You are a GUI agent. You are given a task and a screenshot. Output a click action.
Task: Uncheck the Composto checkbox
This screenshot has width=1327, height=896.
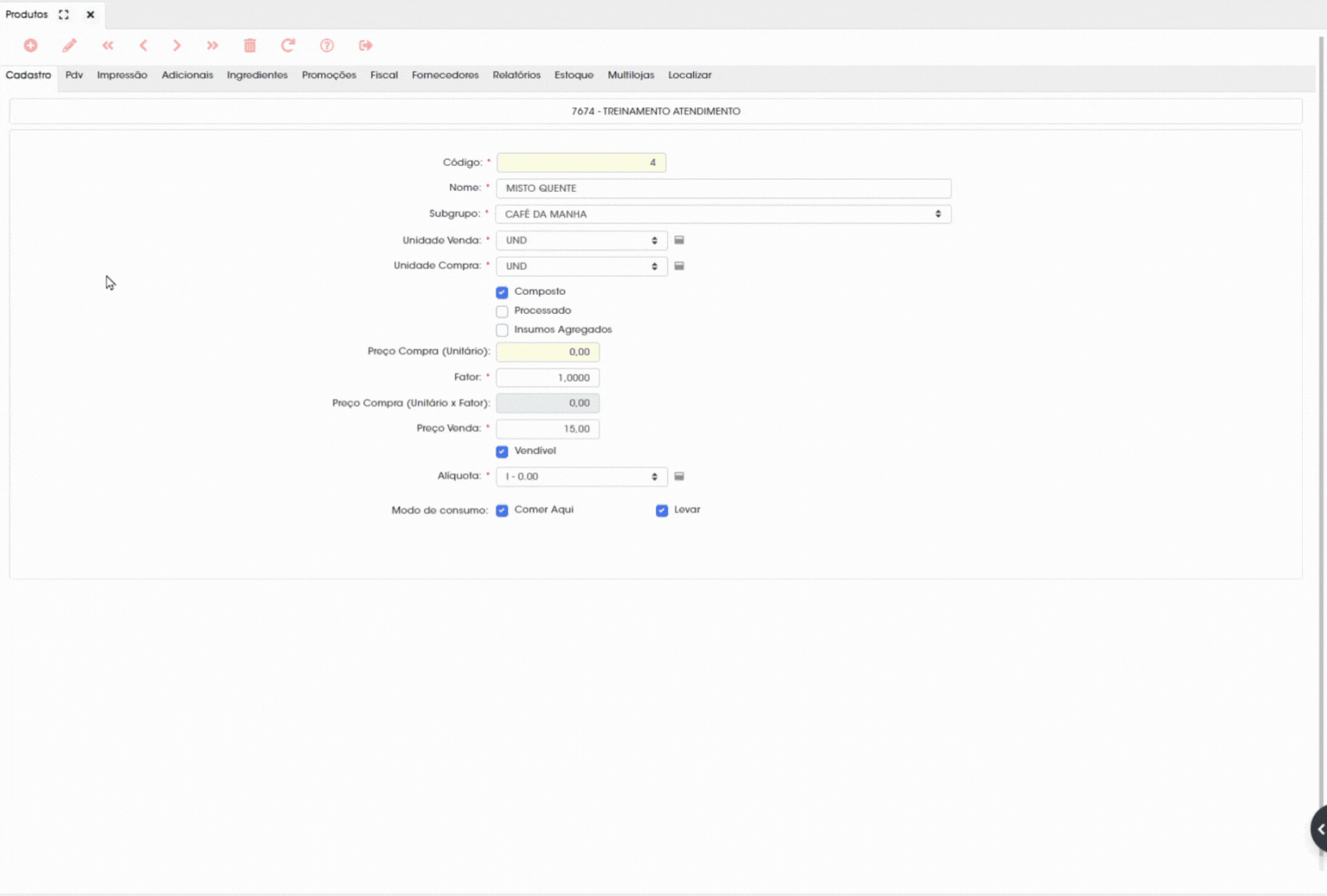point(502,292)
